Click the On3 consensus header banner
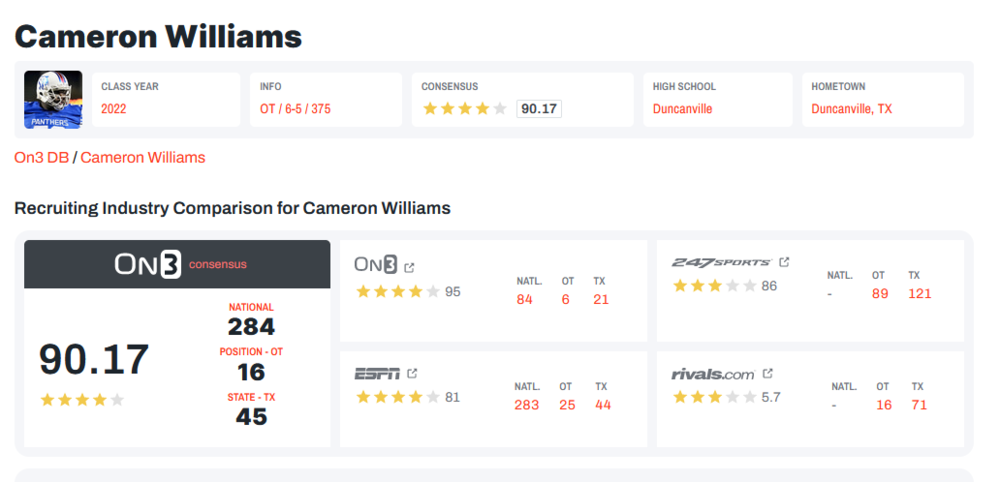1000x482 pixels. point(177,264)
